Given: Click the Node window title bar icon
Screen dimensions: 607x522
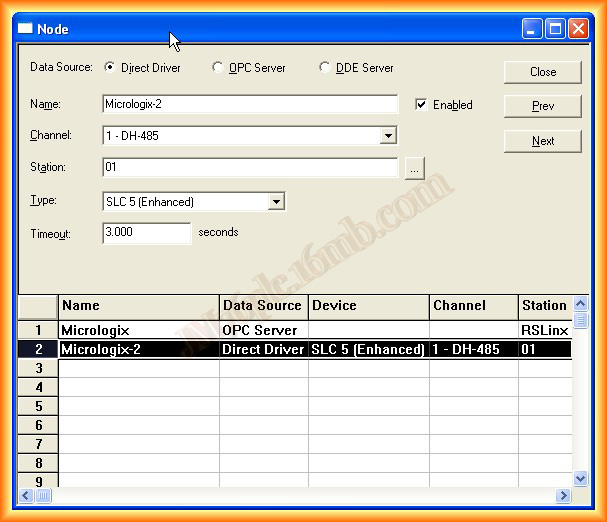Looking at the screenshot, I should coord(26,28).
